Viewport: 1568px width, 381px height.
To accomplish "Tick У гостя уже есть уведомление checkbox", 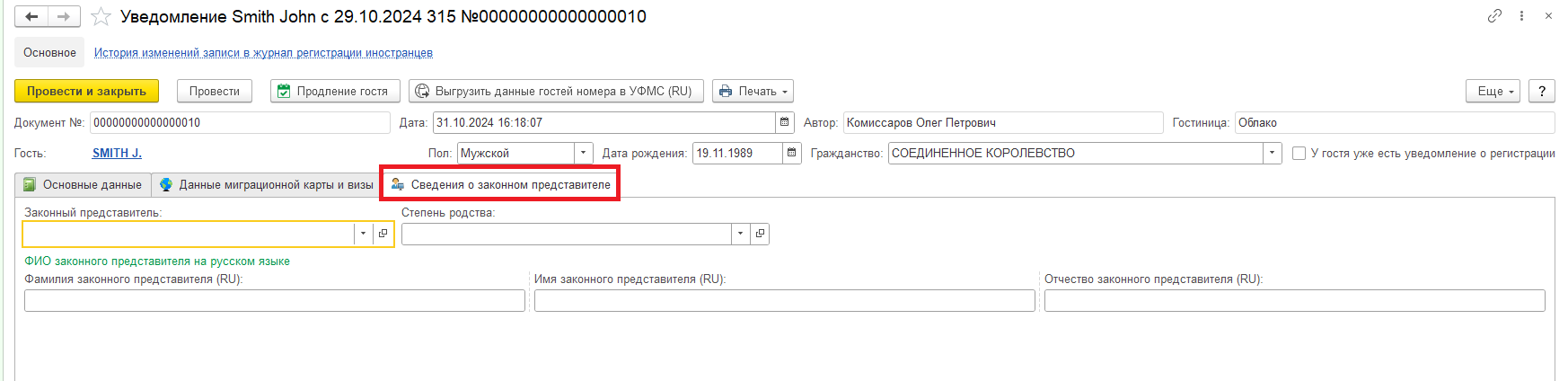I will pos(1299,153).
